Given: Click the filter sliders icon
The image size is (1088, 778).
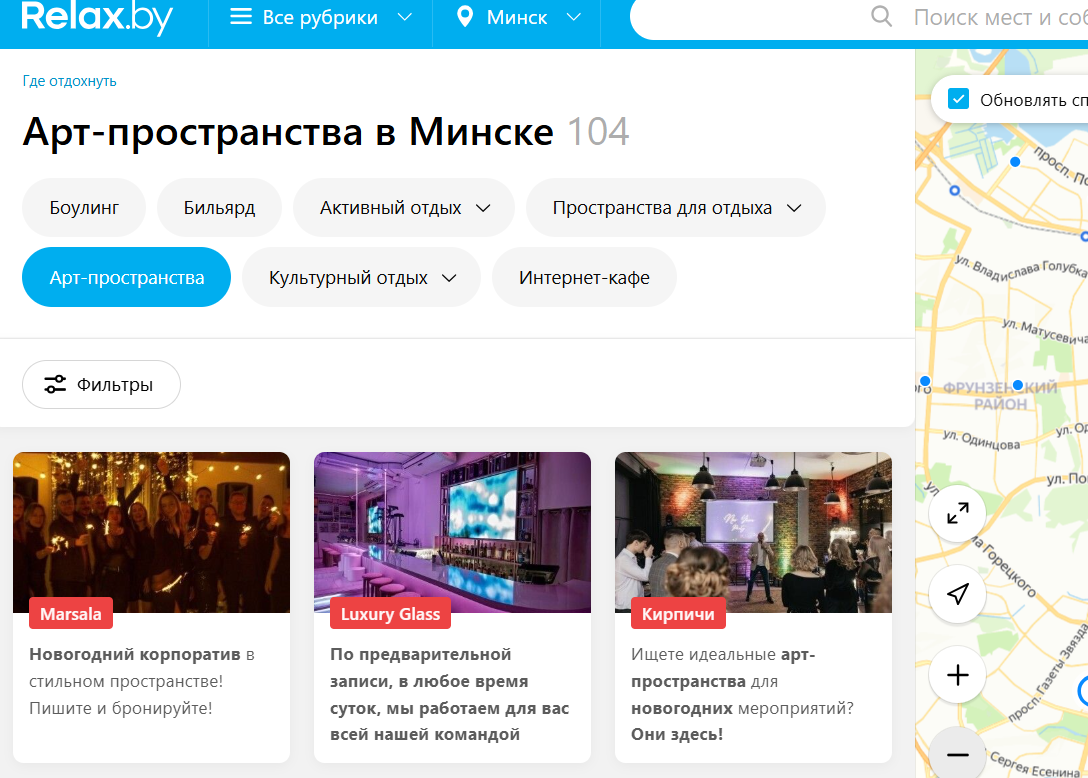Looking at the screenshot, I should pyautogui.click(x=55, y=384).
